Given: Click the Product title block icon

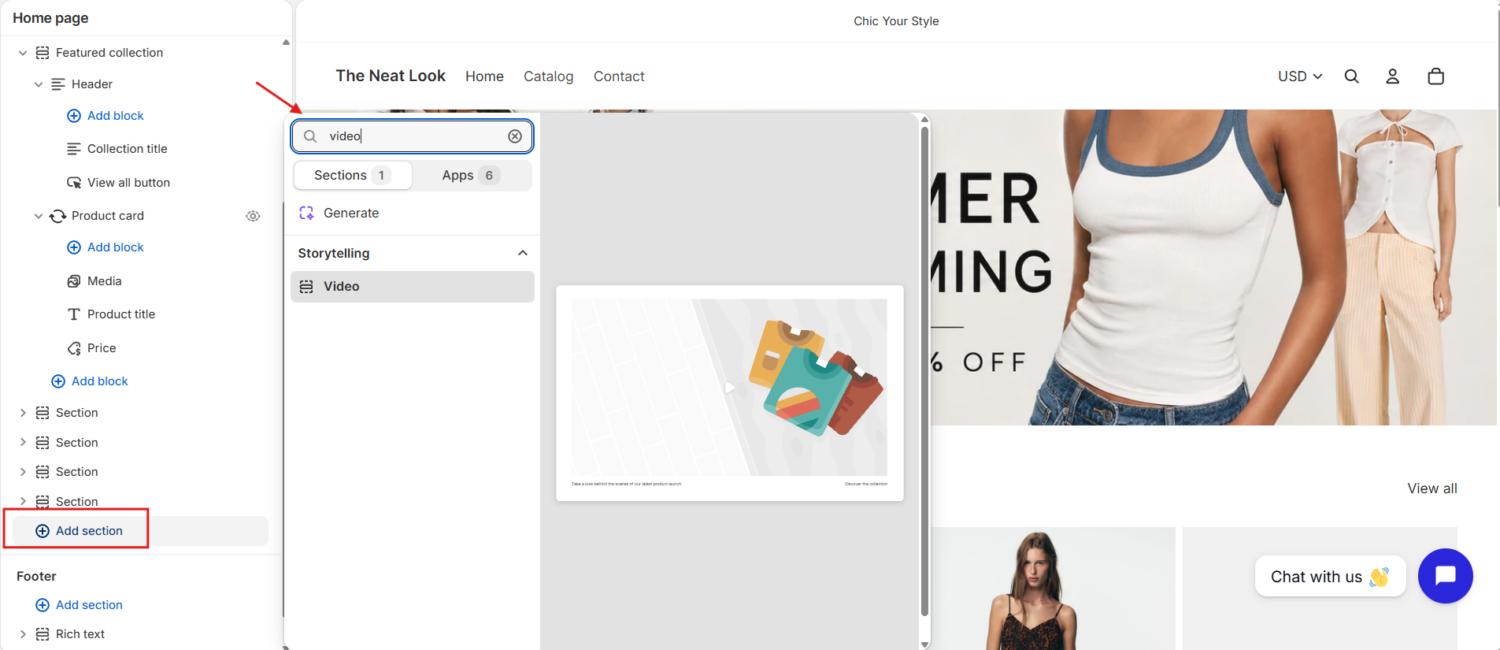Looking at the screenshot, I should pos(74,314).
